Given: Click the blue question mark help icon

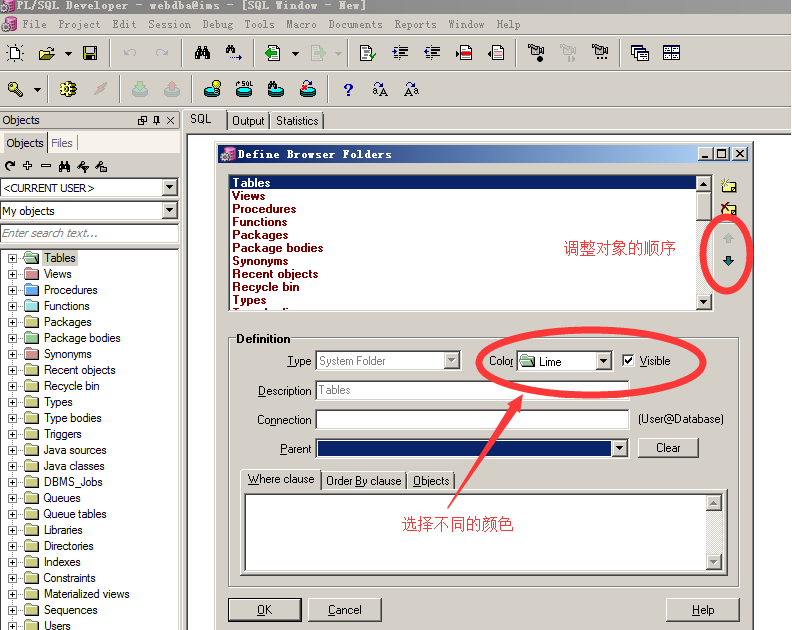Looking at the screenshot, I should pos(348,90).
